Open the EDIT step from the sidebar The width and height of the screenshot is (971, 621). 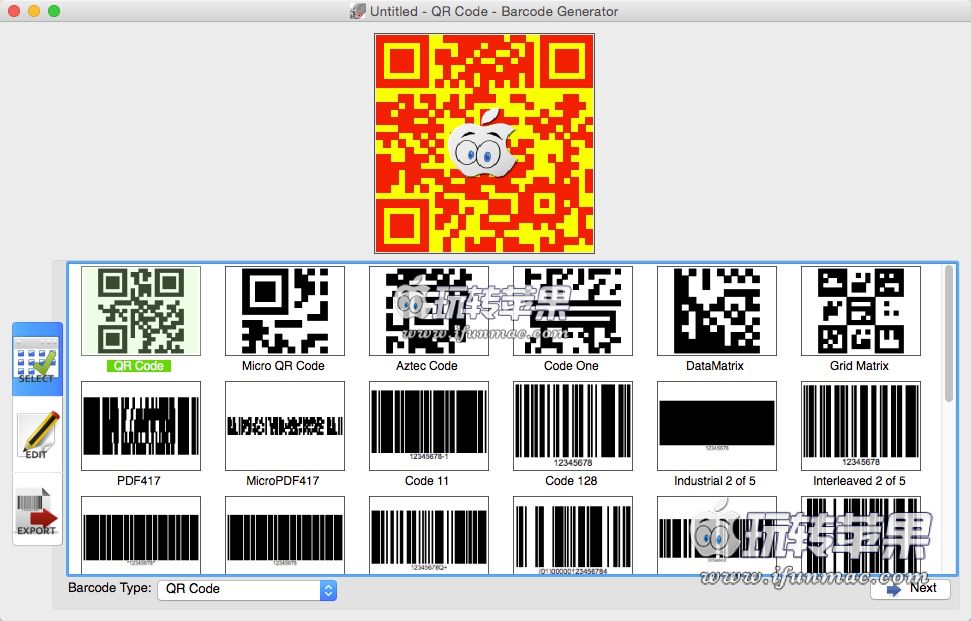coord(36,435)
